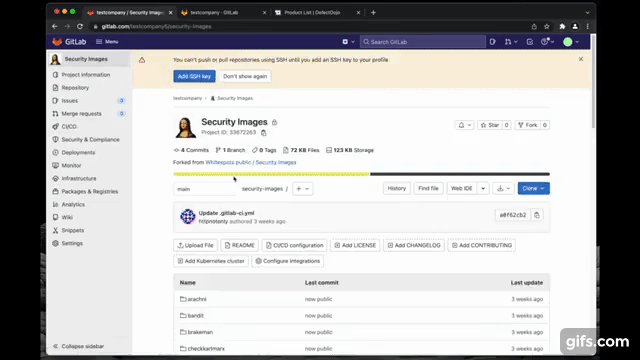The width and height of the screenshot is (640, 360).
Task: Star the Security Images project
Action: (x=490, y=125)
